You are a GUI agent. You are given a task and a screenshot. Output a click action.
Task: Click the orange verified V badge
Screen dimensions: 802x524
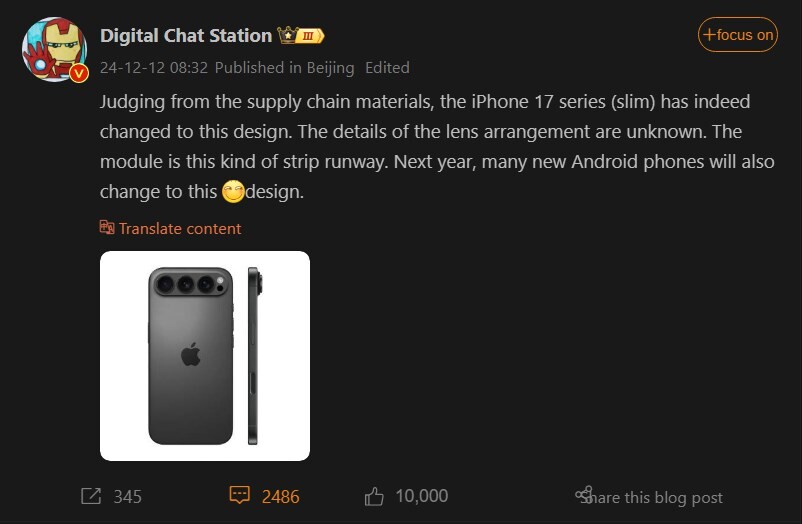79,73
